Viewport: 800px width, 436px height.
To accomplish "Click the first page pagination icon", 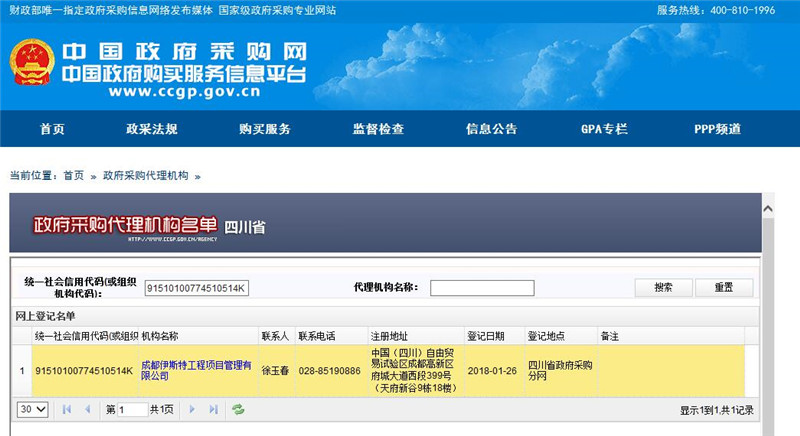I will point(67,409).
